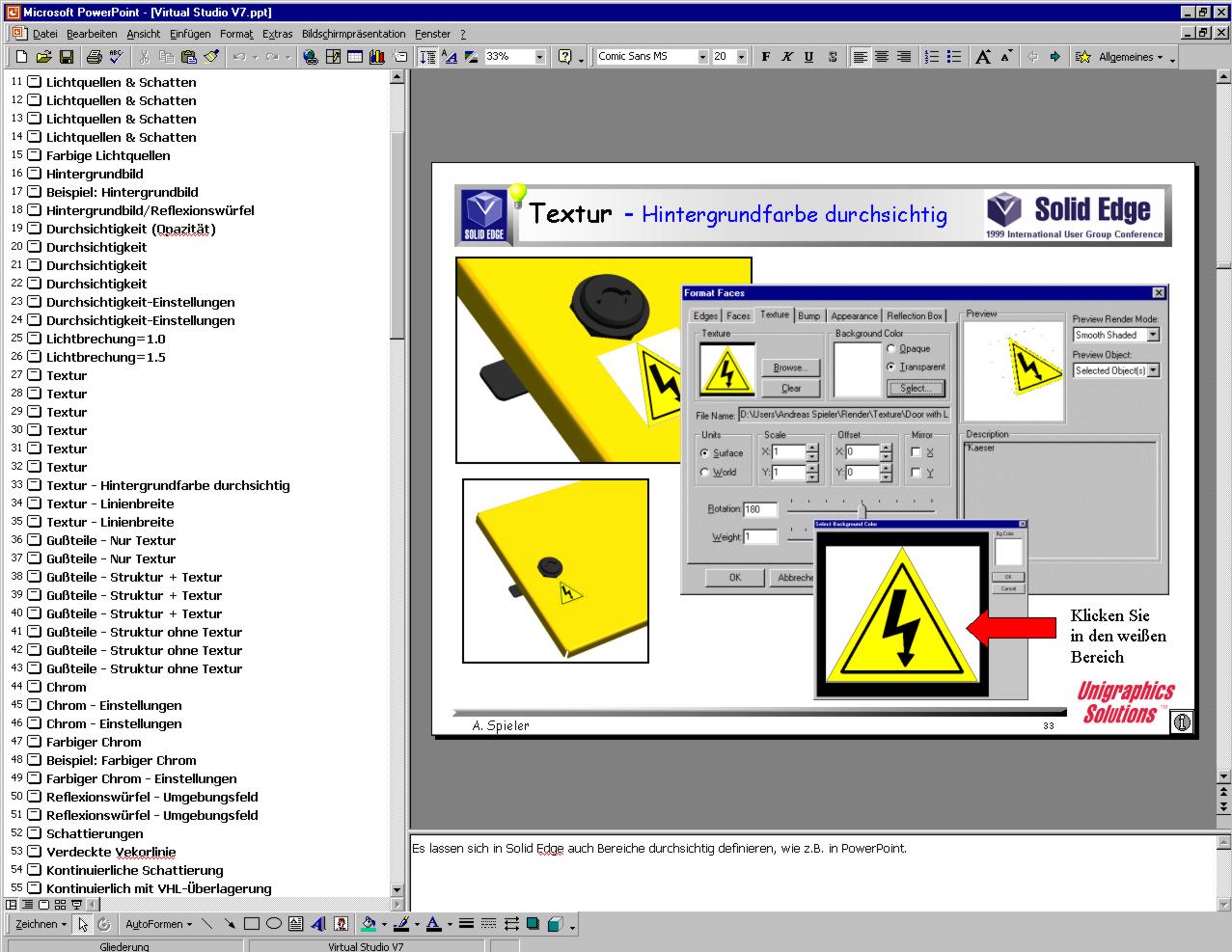Click the Open folder icon

click(x=44, y=57)
